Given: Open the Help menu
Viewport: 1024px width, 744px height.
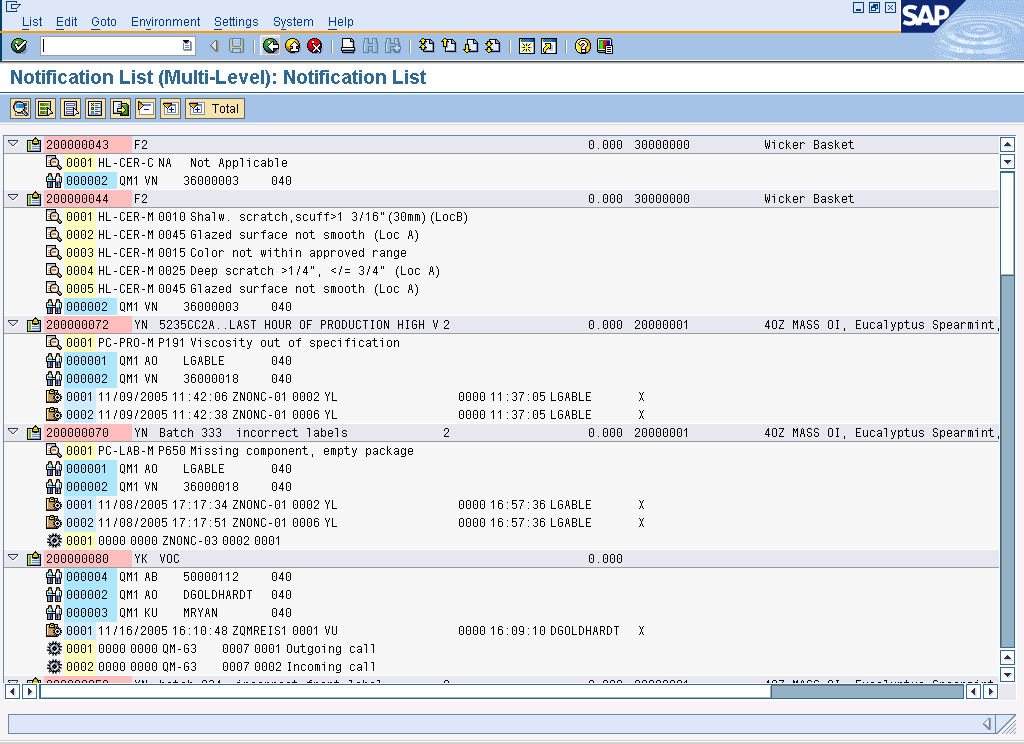Looking at the screenshot, I should [x=341, y=22].
